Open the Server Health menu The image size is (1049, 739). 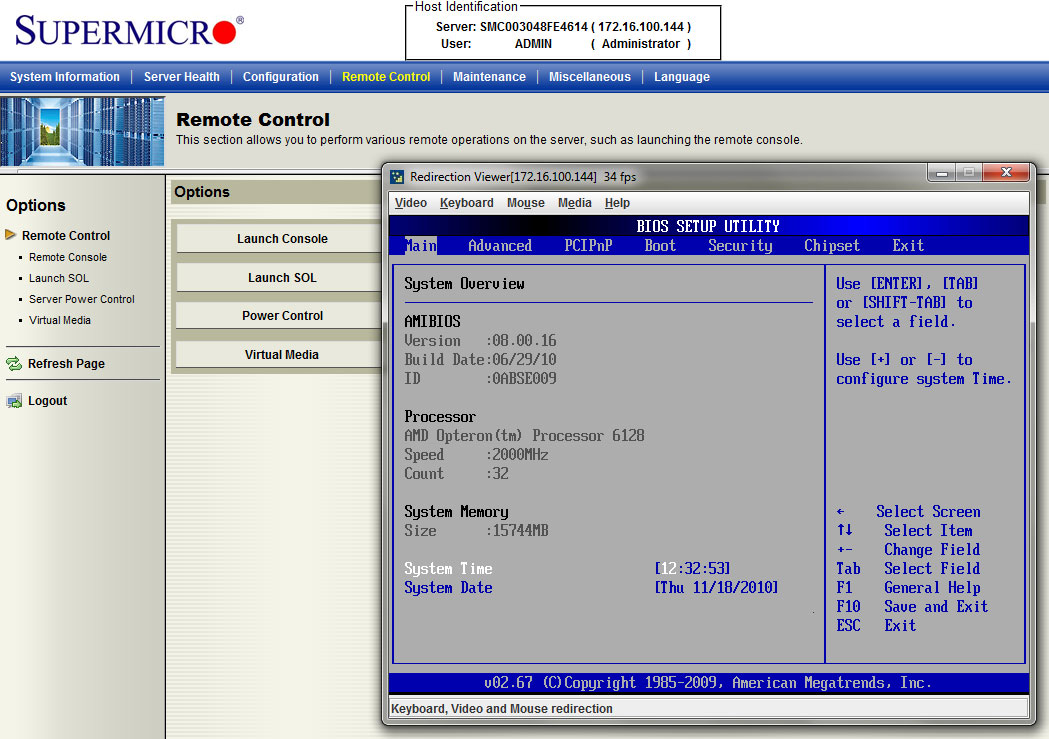pos(181,77)
